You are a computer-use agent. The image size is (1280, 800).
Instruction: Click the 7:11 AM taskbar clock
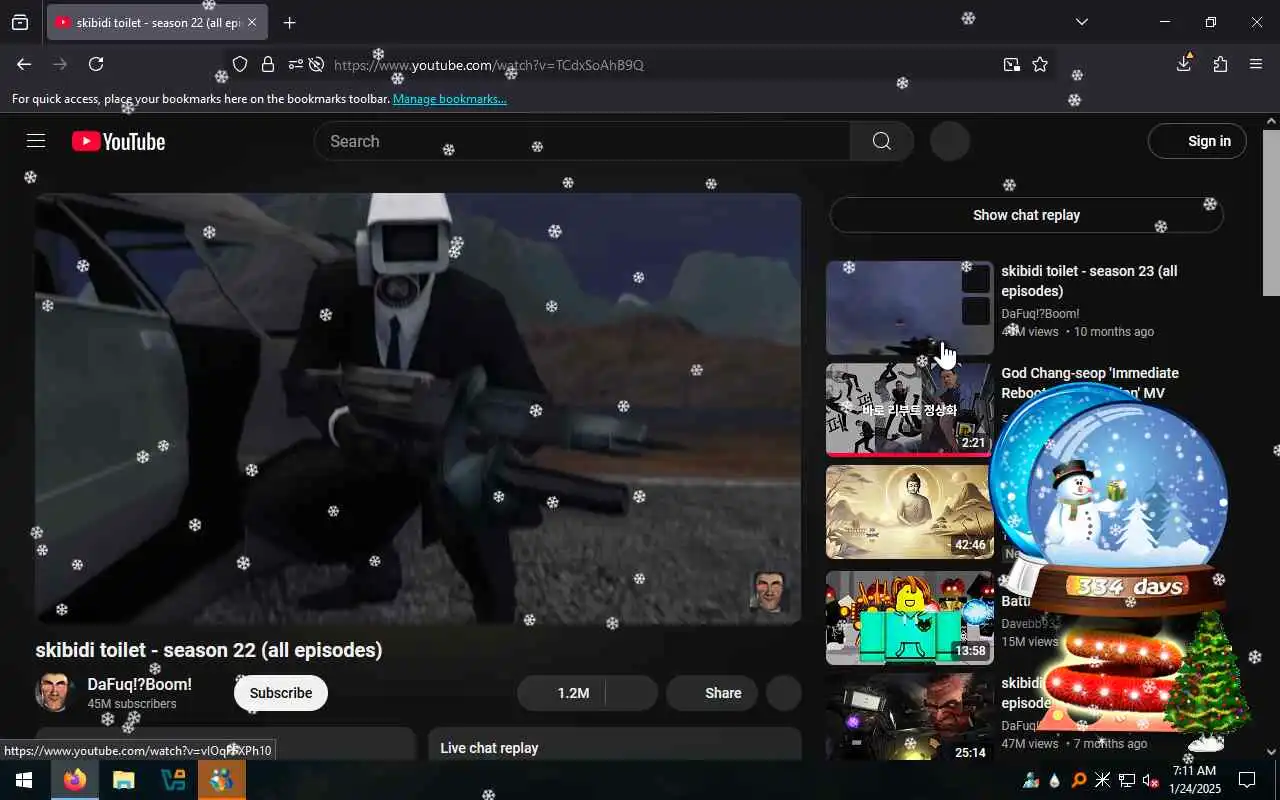point(1194,780)
